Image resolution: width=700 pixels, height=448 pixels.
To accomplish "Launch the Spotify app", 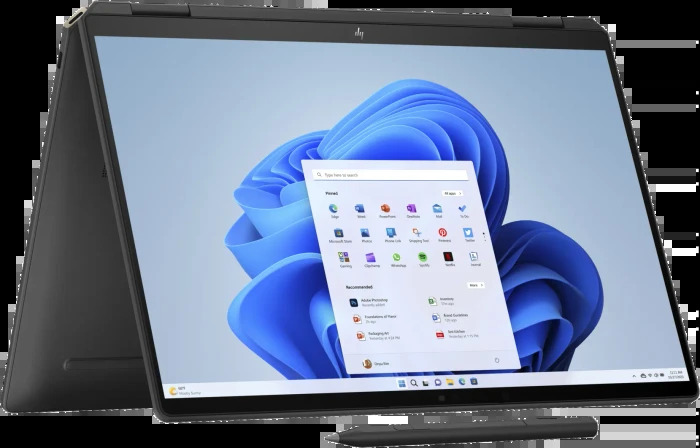I will pyautogui.click(x=423, y=258).
